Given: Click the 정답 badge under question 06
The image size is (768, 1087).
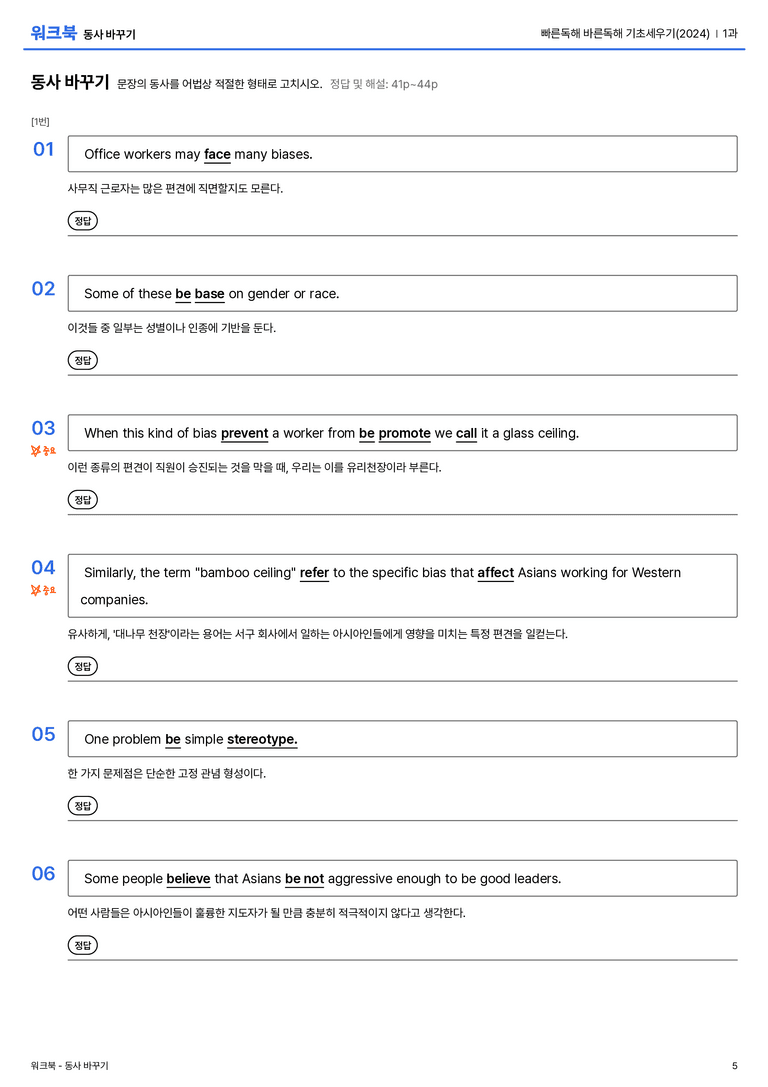Looking at the screenshot, I should coord(82,945).
